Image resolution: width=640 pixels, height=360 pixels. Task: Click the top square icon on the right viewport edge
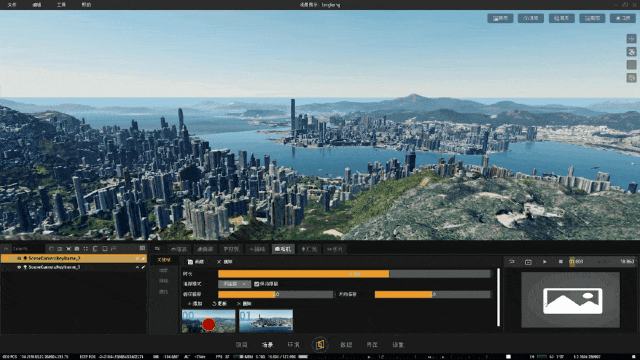pos(631,39)
